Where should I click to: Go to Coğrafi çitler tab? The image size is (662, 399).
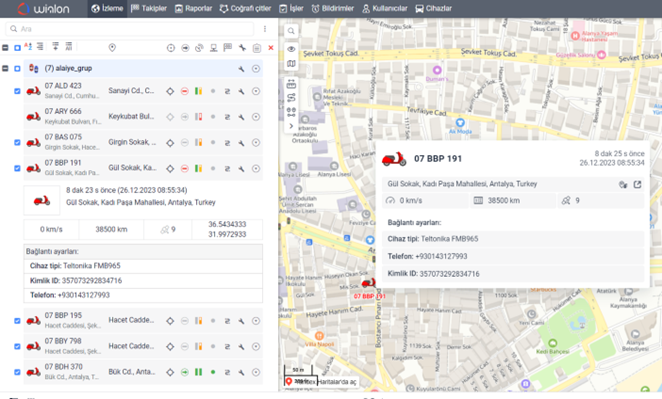[x=245, y=8]
